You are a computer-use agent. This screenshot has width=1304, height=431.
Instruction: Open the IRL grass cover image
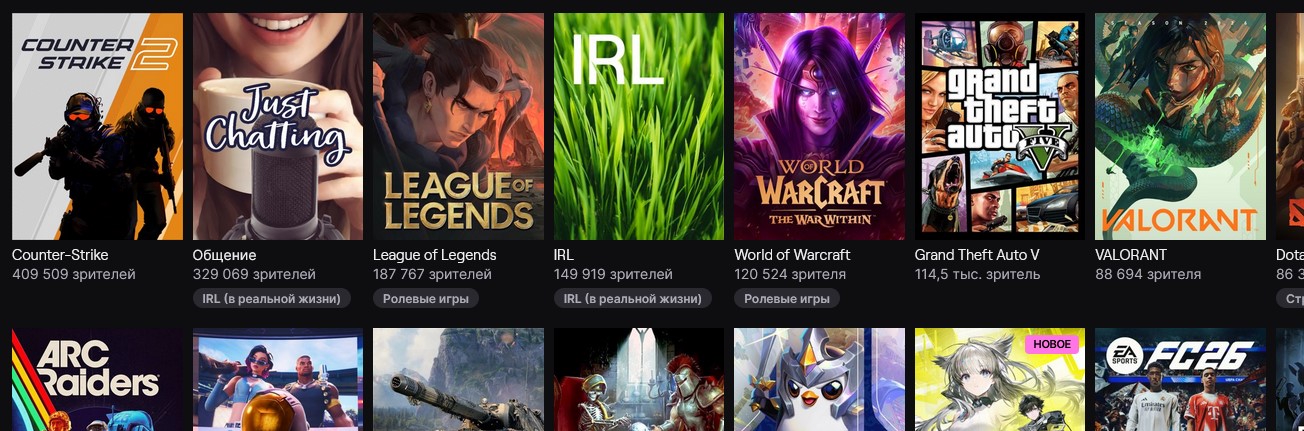pyautogui.click(x=639, y=126)
